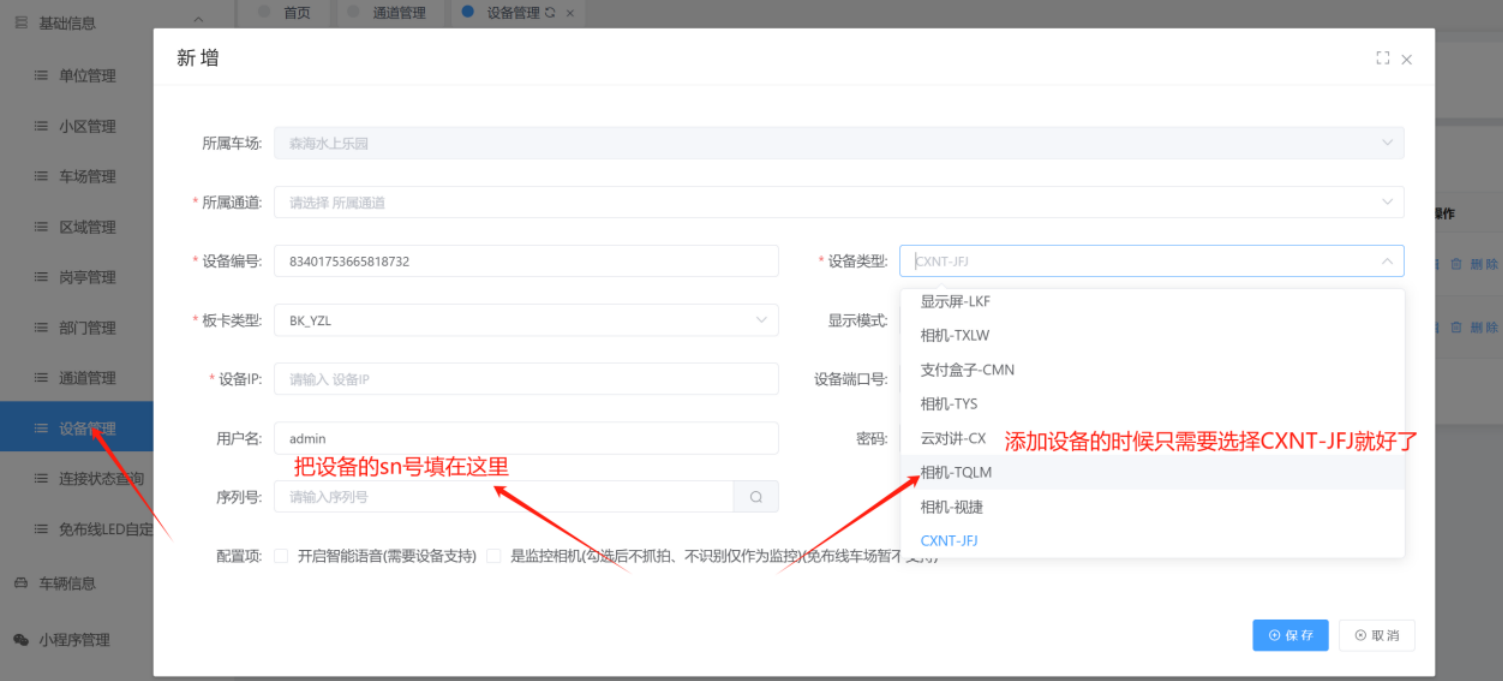Click the 基础信息 menu icon at top left
This screenshot has width=1503, height=681.
click(21, 22)
